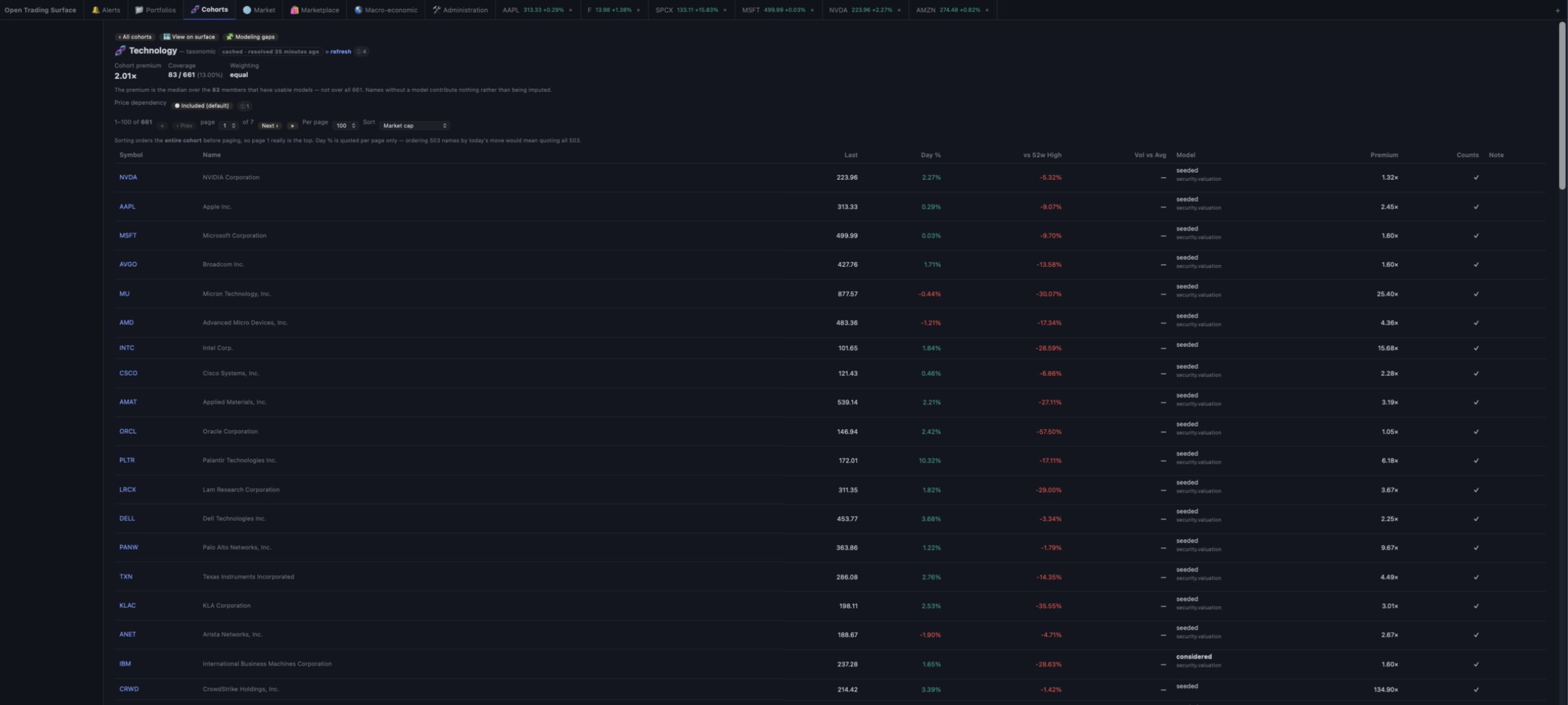Toggle Counts checkmark for AAPL row
Screen dimensions: 1568x705
click(1476, 207)
